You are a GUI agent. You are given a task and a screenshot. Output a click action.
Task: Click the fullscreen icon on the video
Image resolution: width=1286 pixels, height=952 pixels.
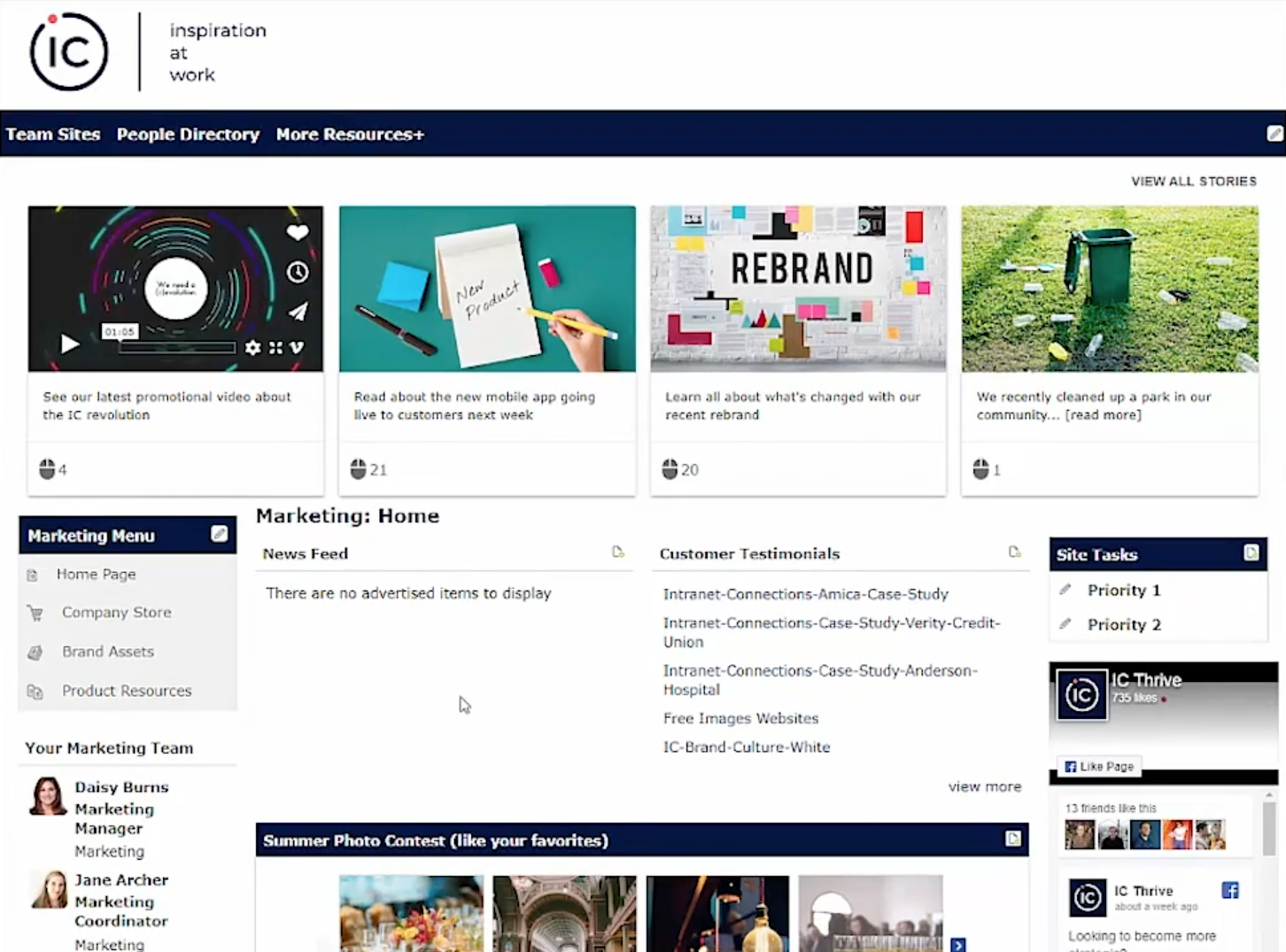275,348
